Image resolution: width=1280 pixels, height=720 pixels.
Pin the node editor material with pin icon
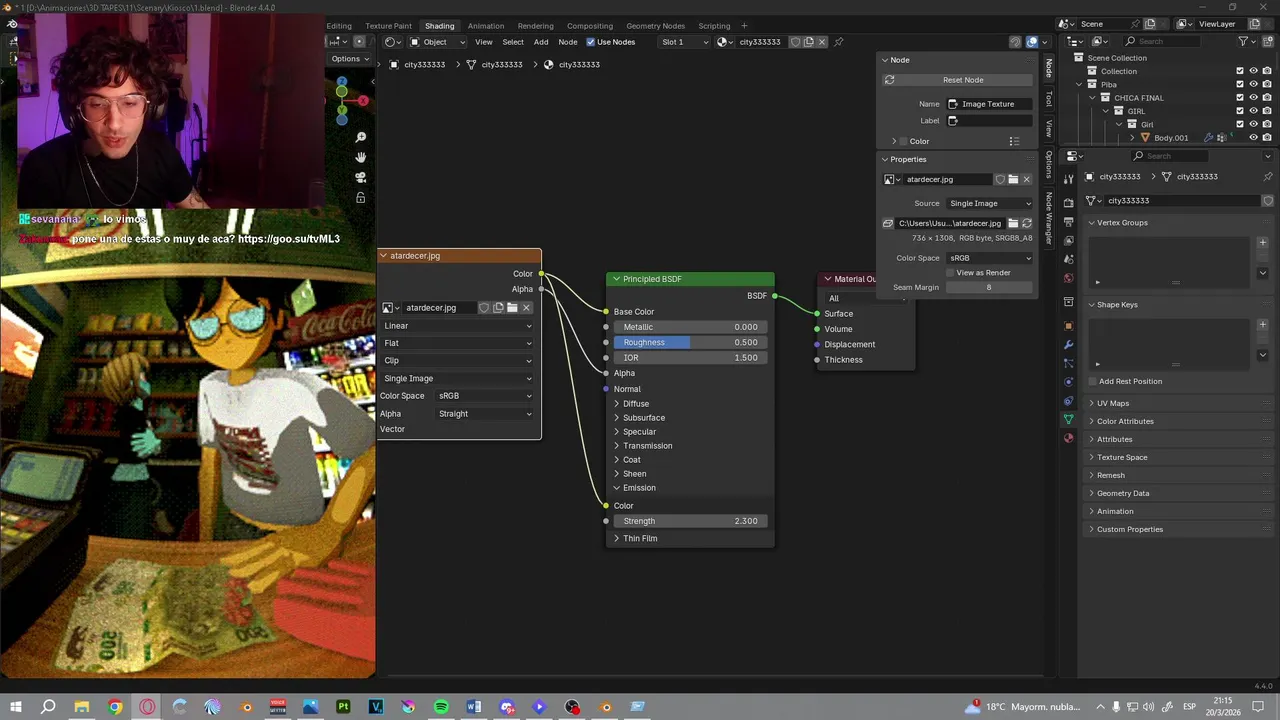point(838,42)
